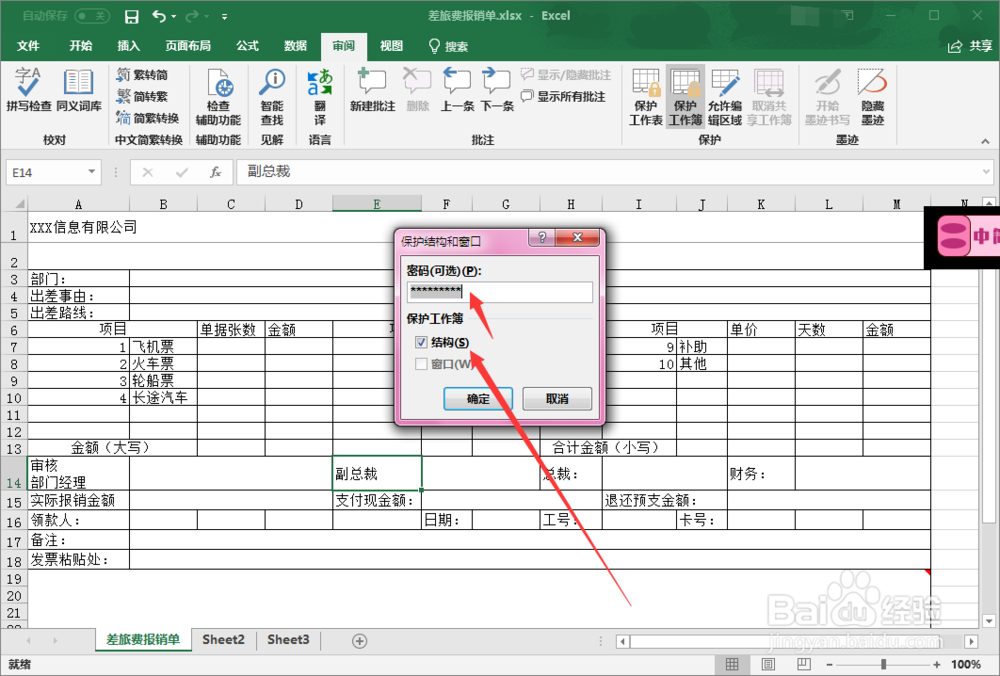Image resolution: width=1000 pixels, height=676 pixels.
Task: Click the 100% zoom level text
Action: 967,665
